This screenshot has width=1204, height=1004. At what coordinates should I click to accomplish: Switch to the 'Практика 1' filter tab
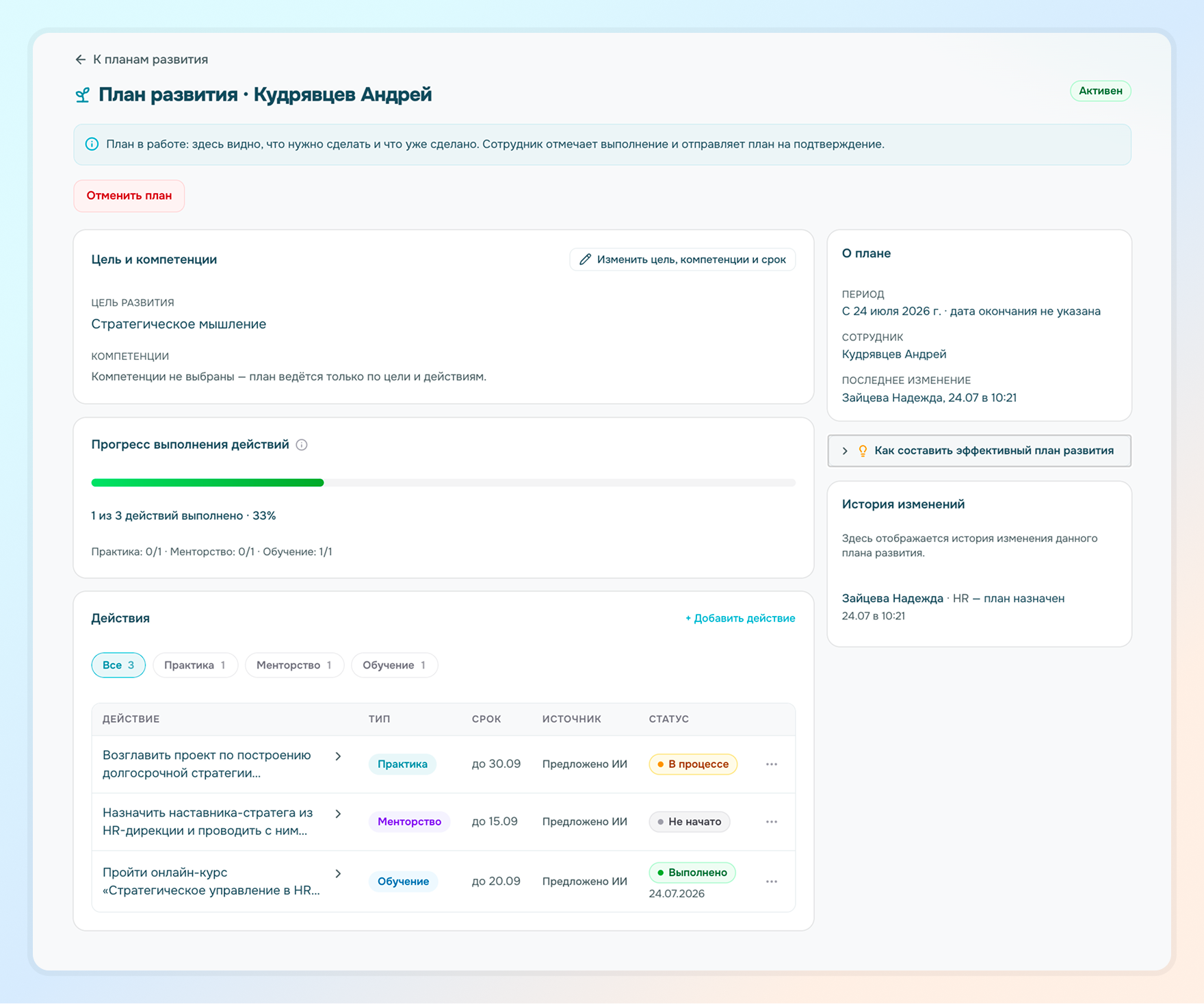click(195, 665)
